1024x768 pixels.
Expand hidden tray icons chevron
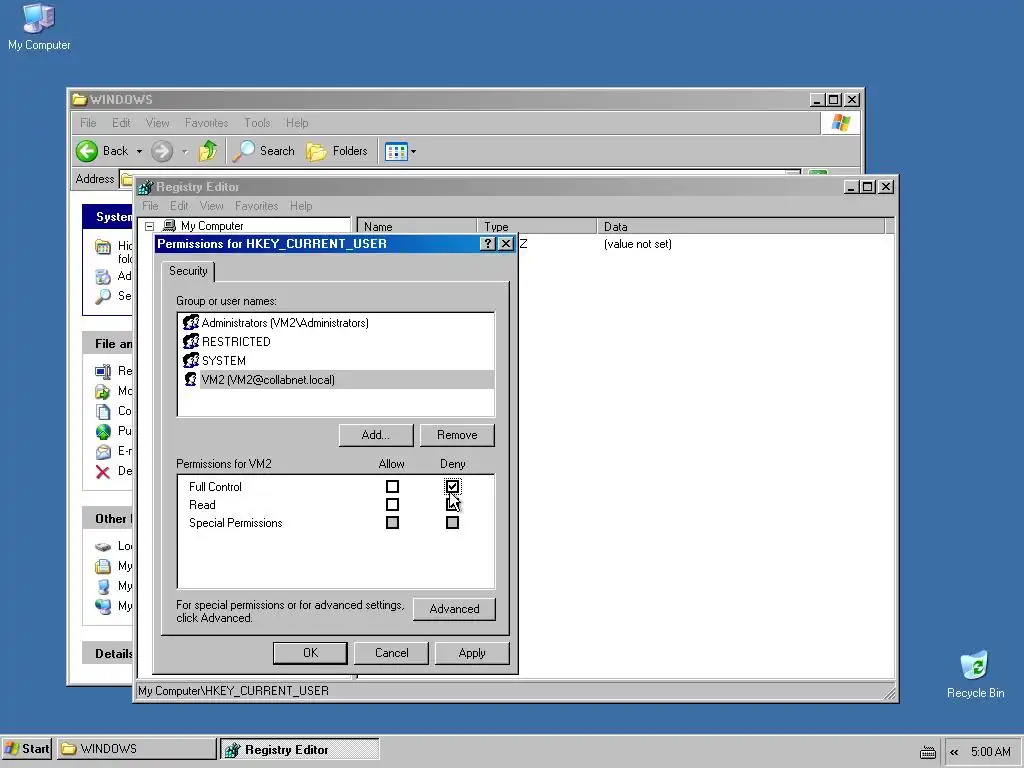954,752
